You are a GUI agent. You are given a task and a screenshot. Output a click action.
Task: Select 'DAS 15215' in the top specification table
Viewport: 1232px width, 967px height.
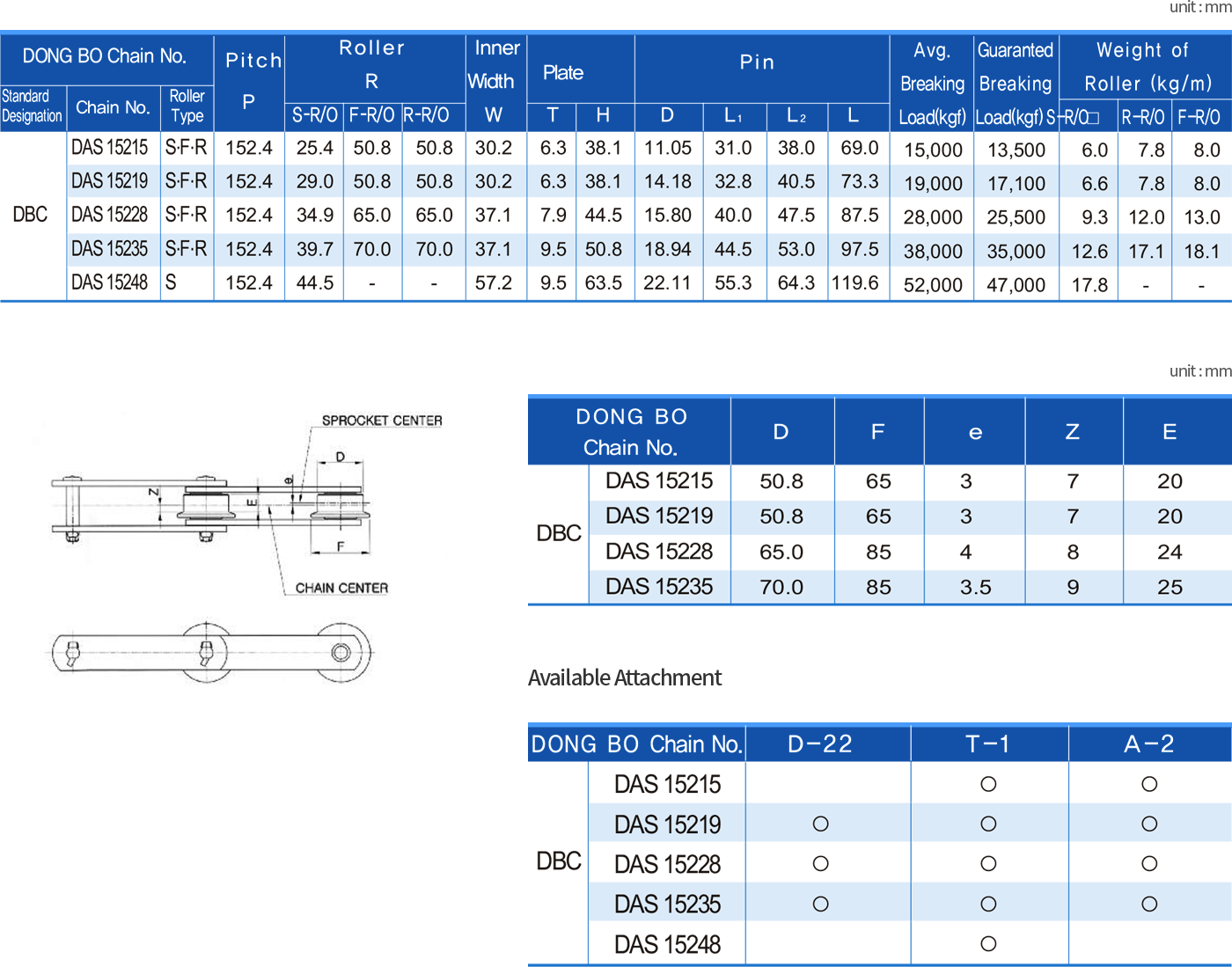pos(110,147)
